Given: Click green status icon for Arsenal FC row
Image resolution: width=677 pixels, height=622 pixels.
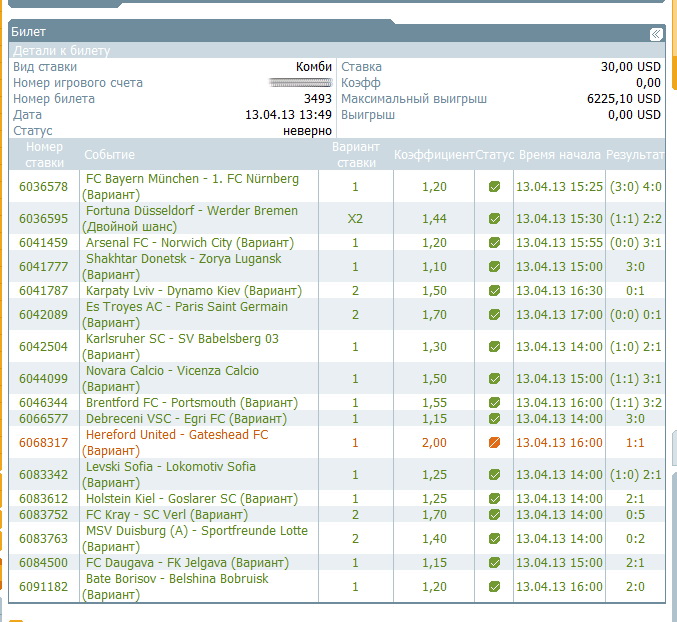Looking at the screenshot, I should pos(494,243).
